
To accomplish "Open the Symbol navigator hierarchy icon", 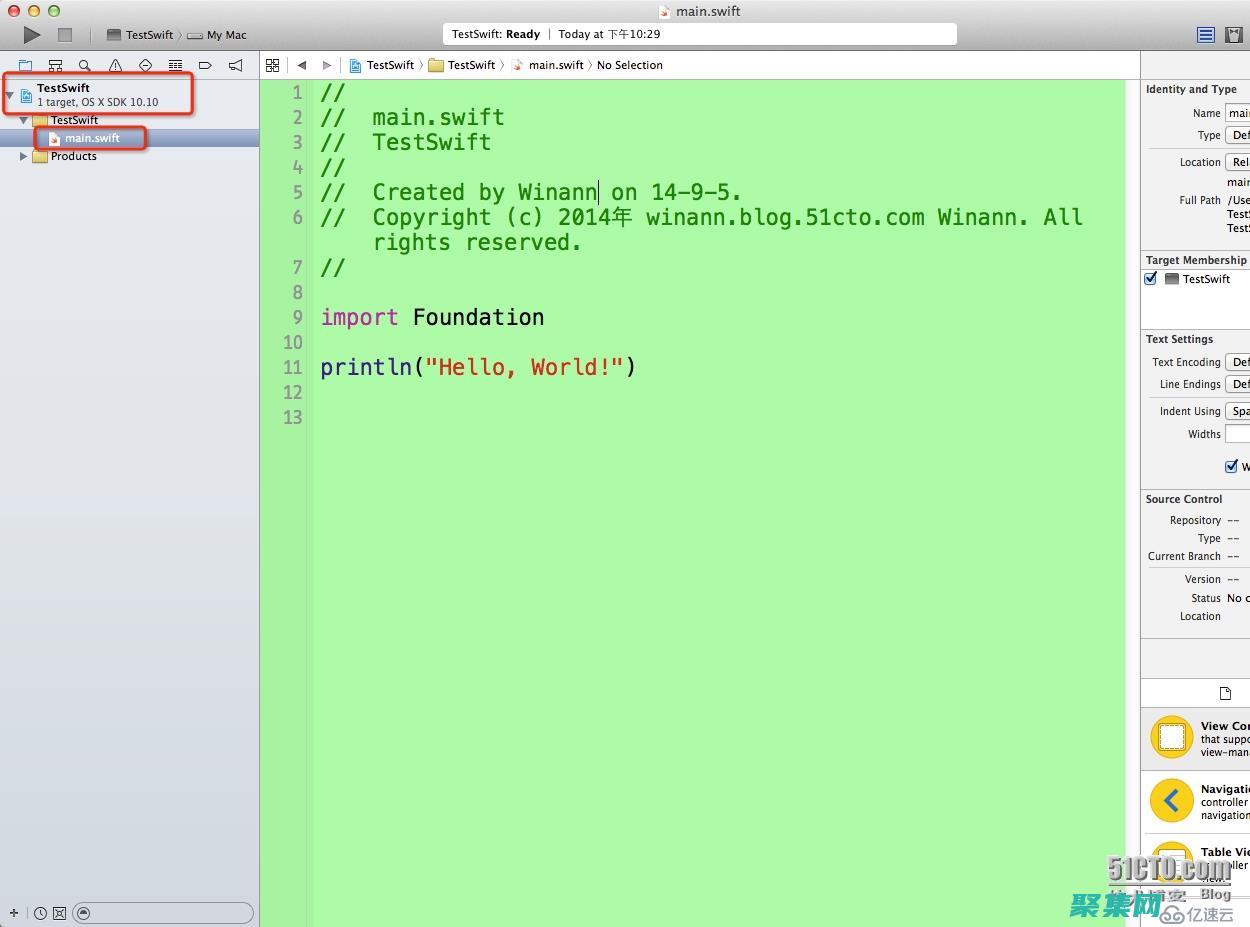I will tap(55, 66).
